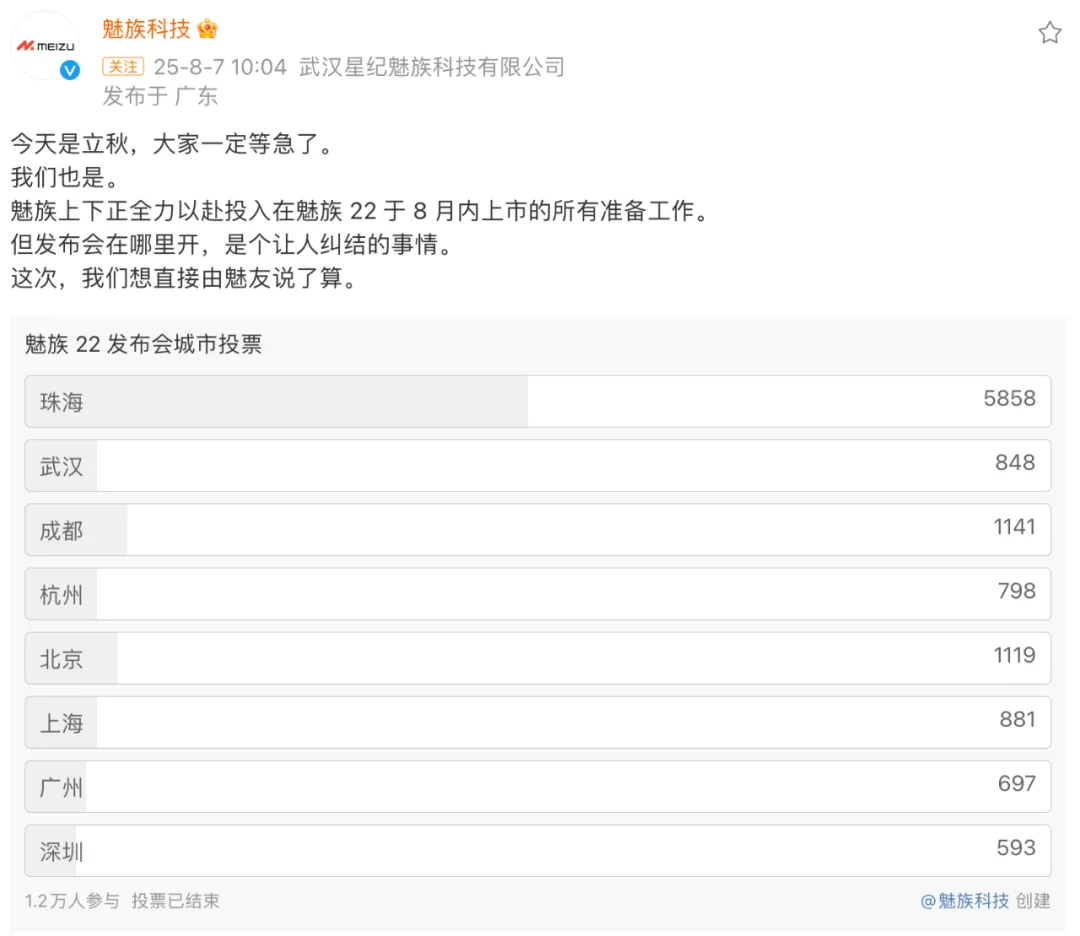Pick the 深圳 poll option
The height and width of the screenshot is (936, 1080).
tap(538, 851)
